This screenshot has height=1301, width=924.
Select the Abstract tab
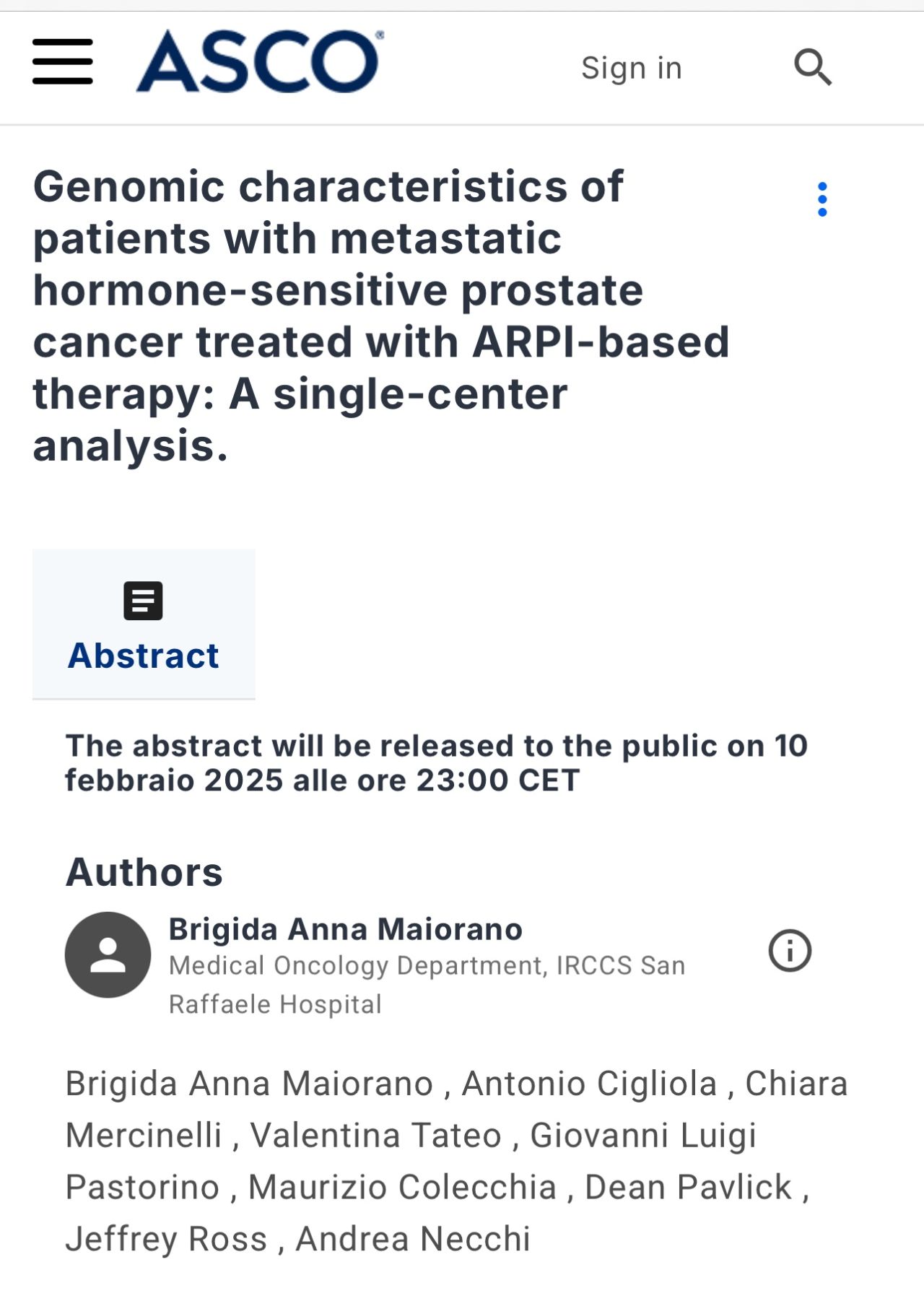(x=144, y=624)
